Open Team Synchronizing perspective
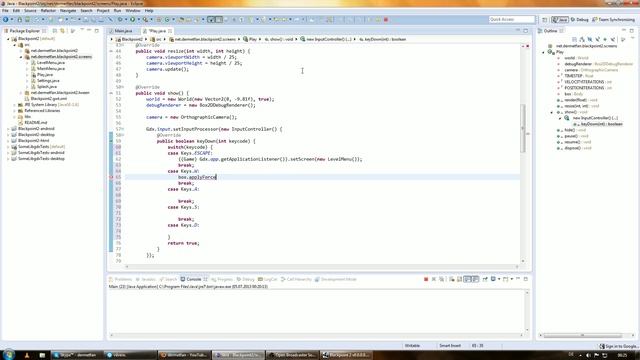This screenshot has height=360, width=640. [613, 20]
